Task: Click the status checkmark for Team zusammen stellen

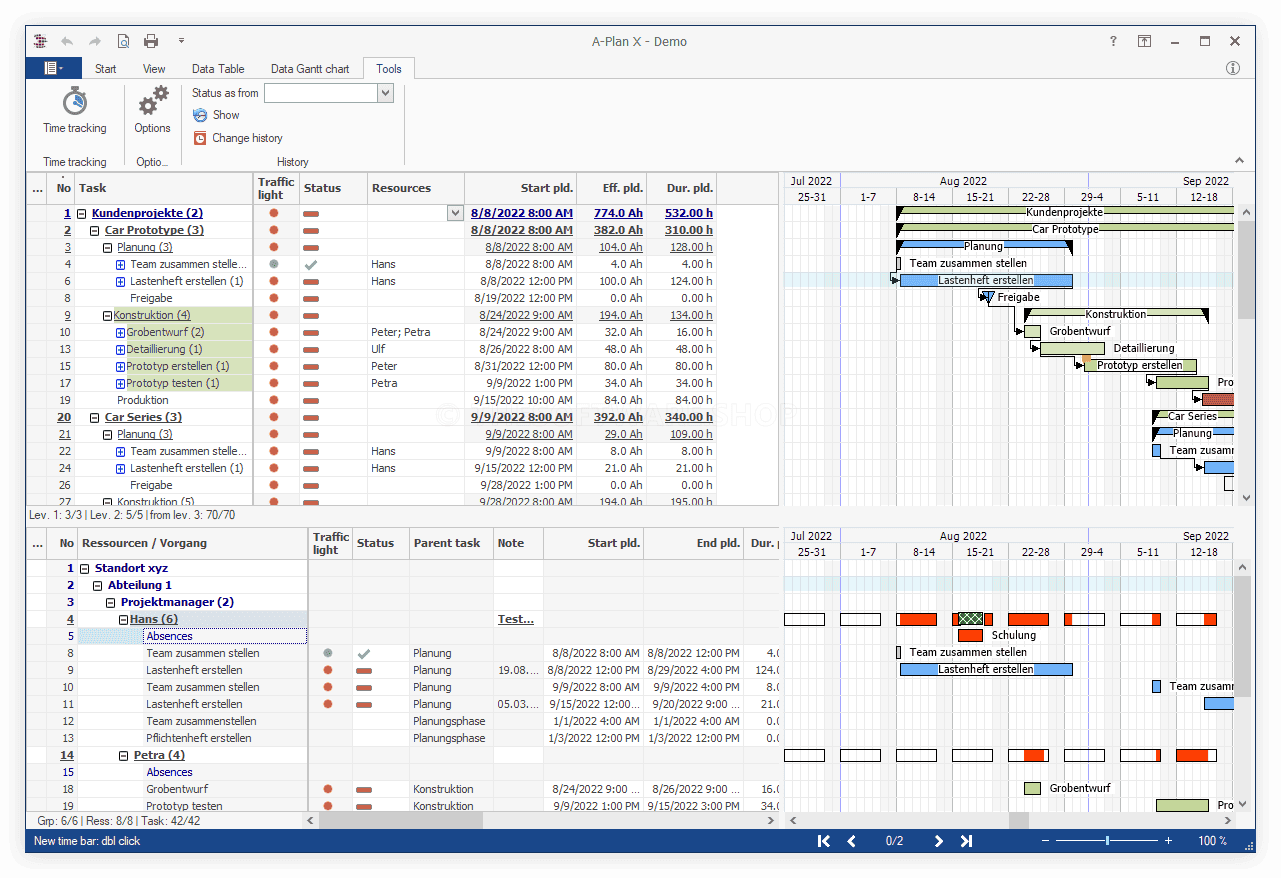Action: click(x=311, y=264)
